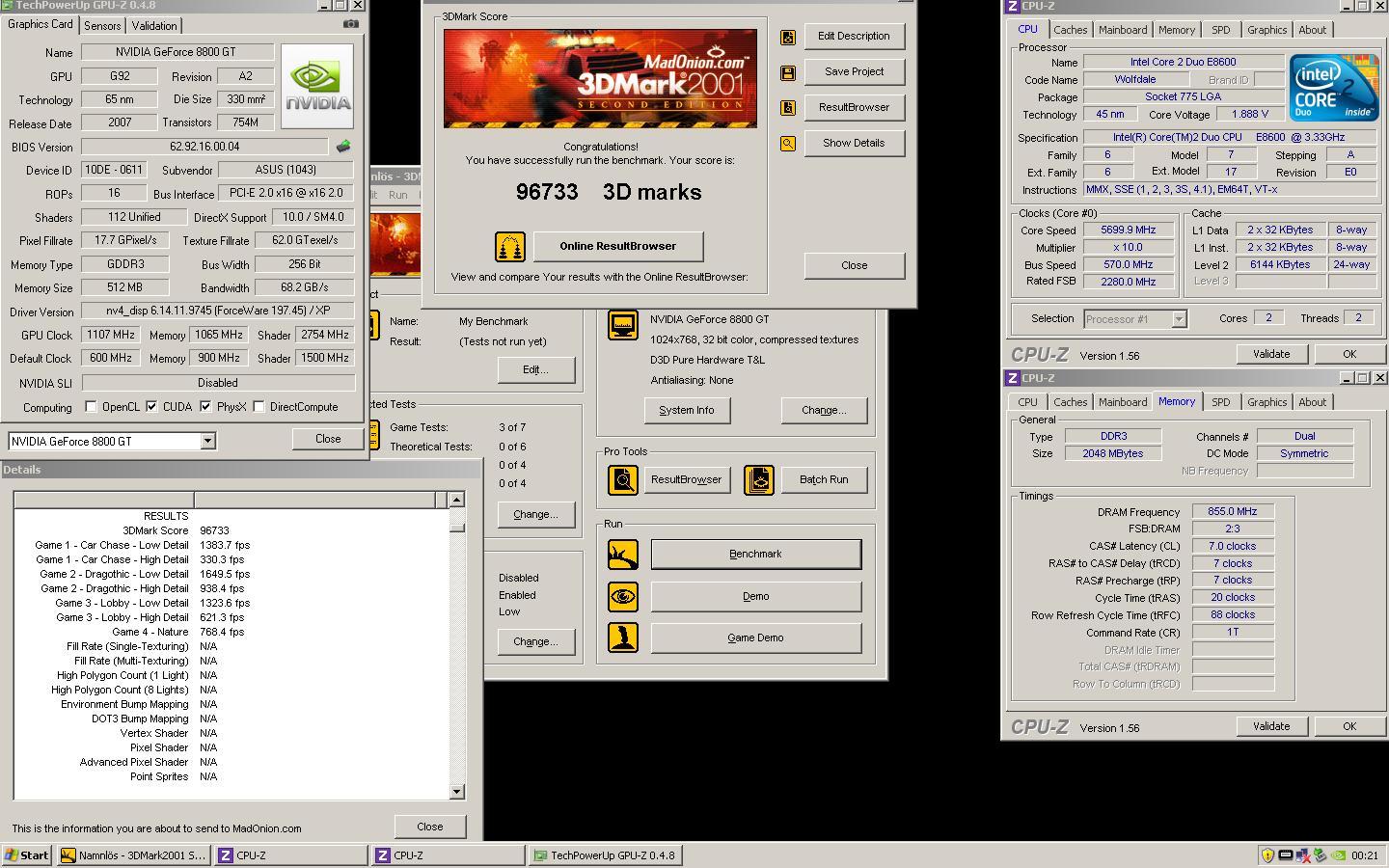
Task: Click the Benchmark run icon
Action: [623, 555]
